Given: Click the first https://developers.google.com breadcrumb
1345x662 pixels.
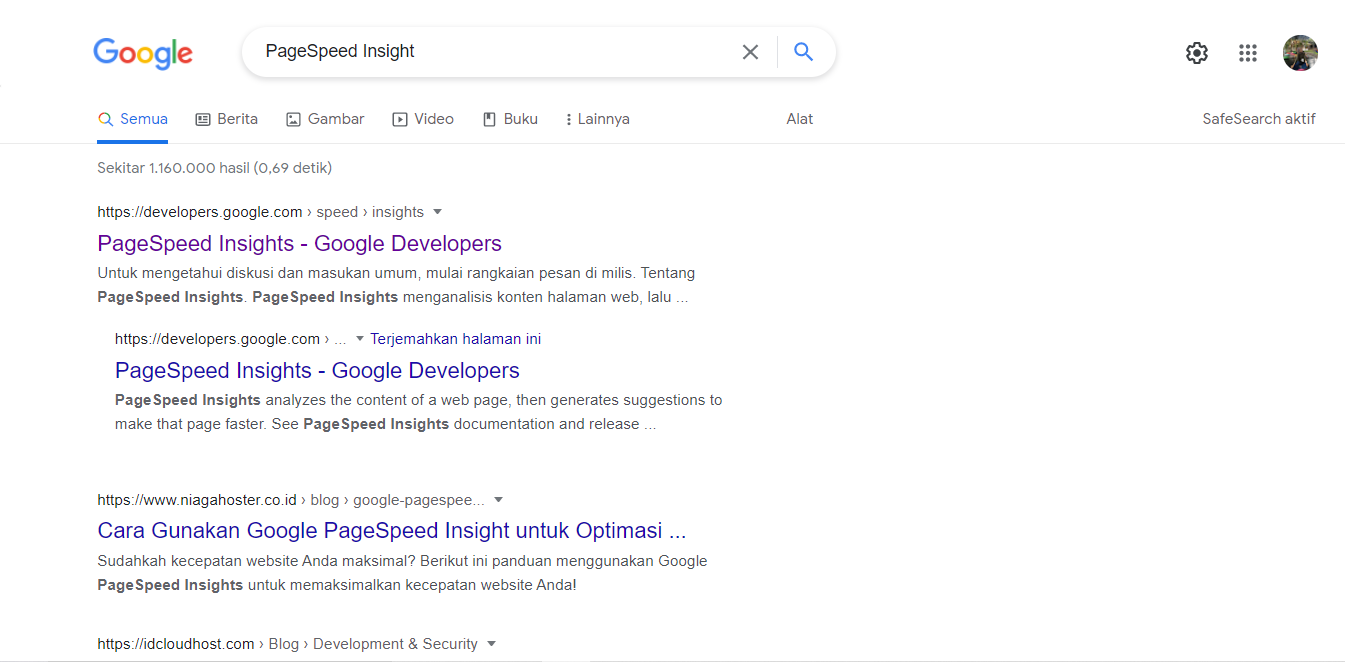Looking at the screenshot, I should [200, 212].
